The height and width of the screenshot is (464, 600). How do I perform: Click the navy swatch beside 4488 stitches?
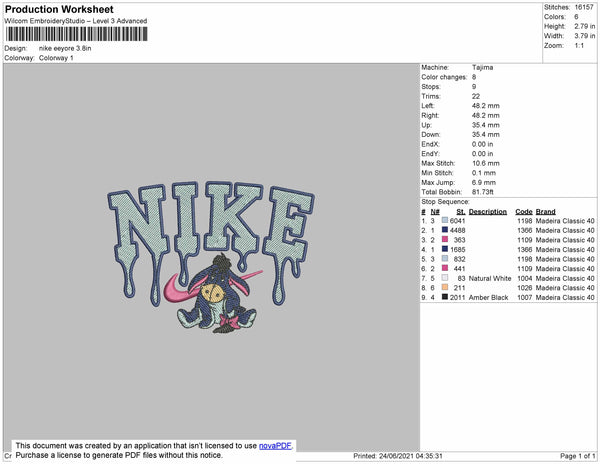(x=445, y=230)
